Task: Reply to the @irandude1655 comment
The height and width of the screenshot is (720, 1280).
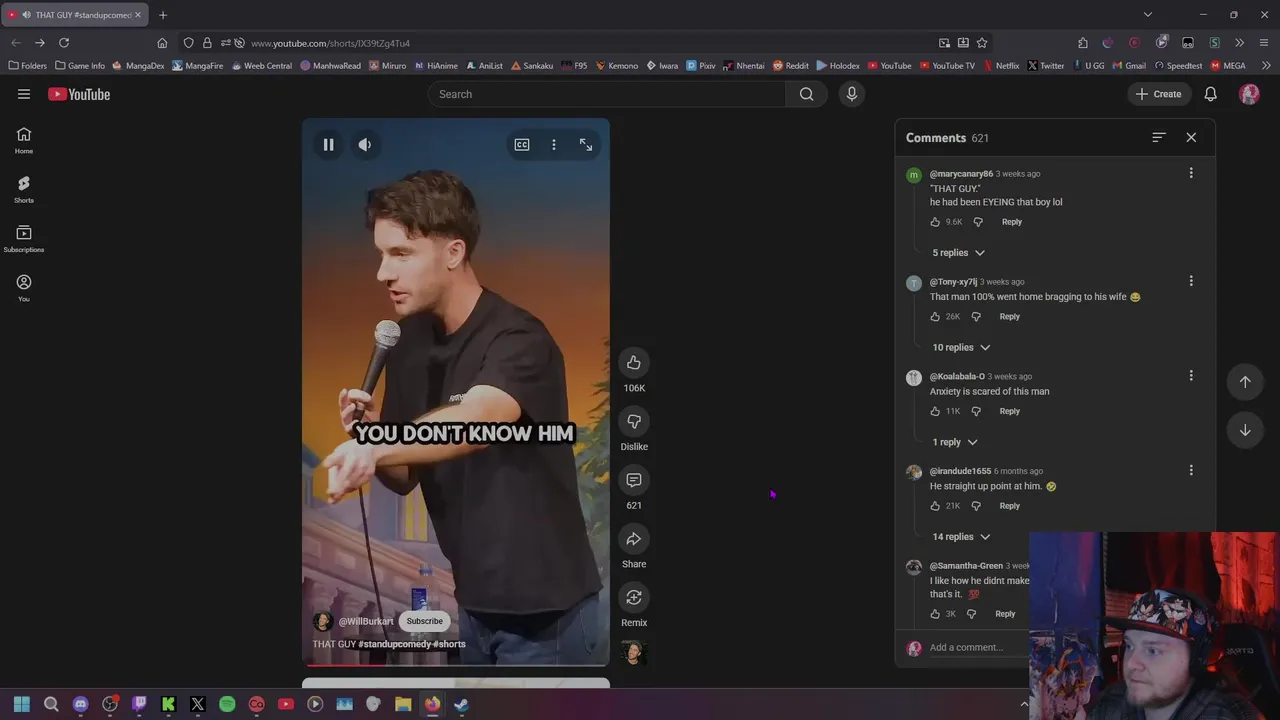Action: point(1010,506)
